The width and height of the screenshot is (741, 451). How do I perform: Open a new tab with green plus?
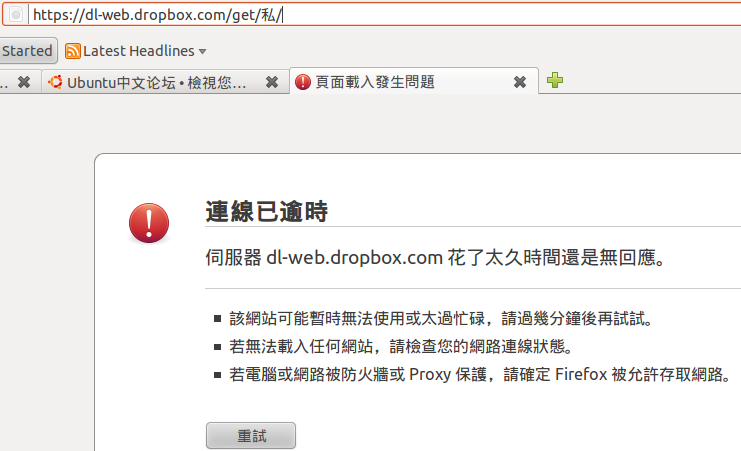click(555, 80)
